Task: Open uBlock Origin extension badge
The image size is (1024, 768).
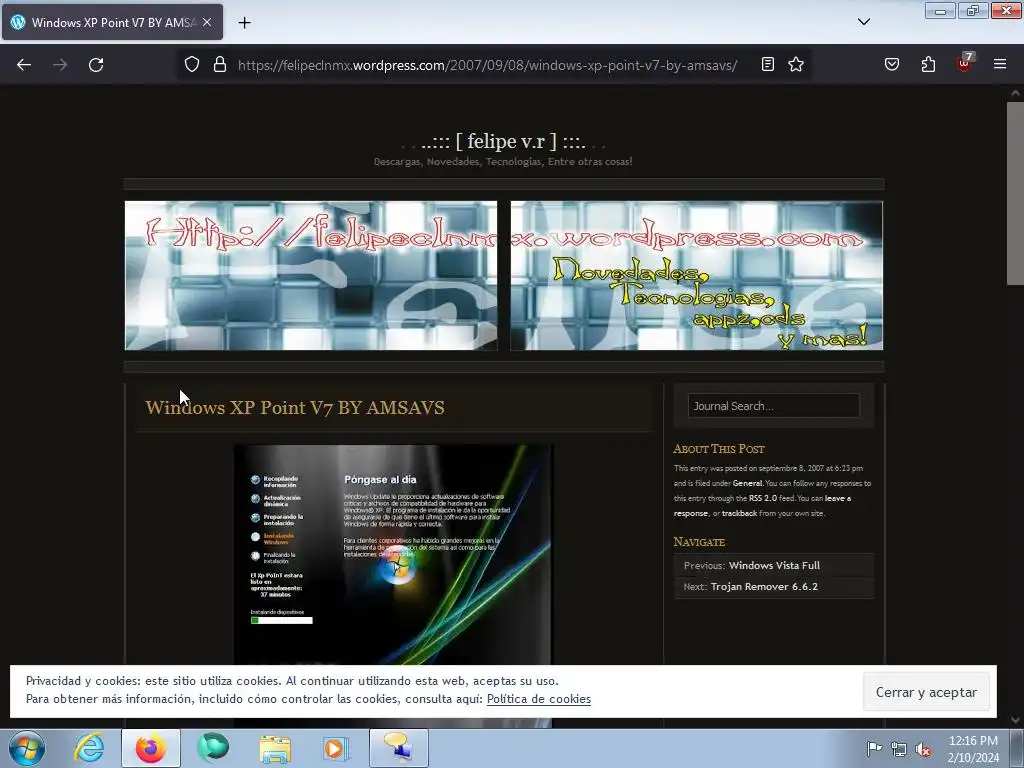Action: pos(965,63)
